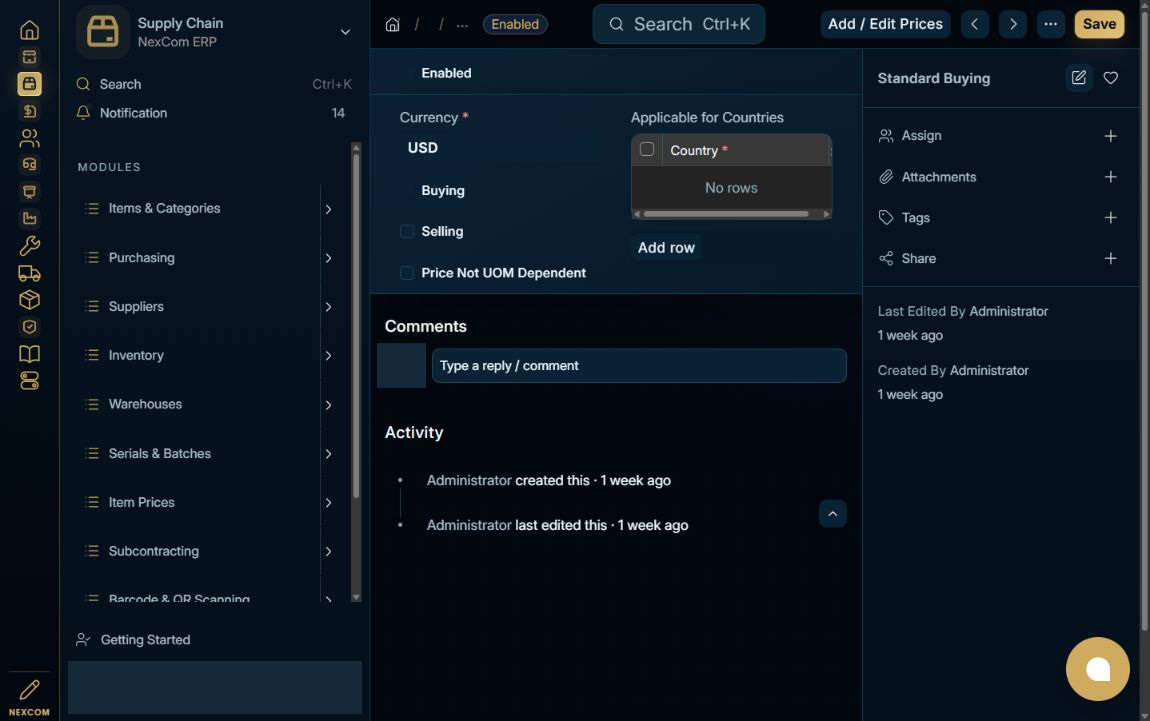The image size is (1150, 721).
Task: Open the Items & Categories module
Action: pyautogui.click(x=164, y=208)
